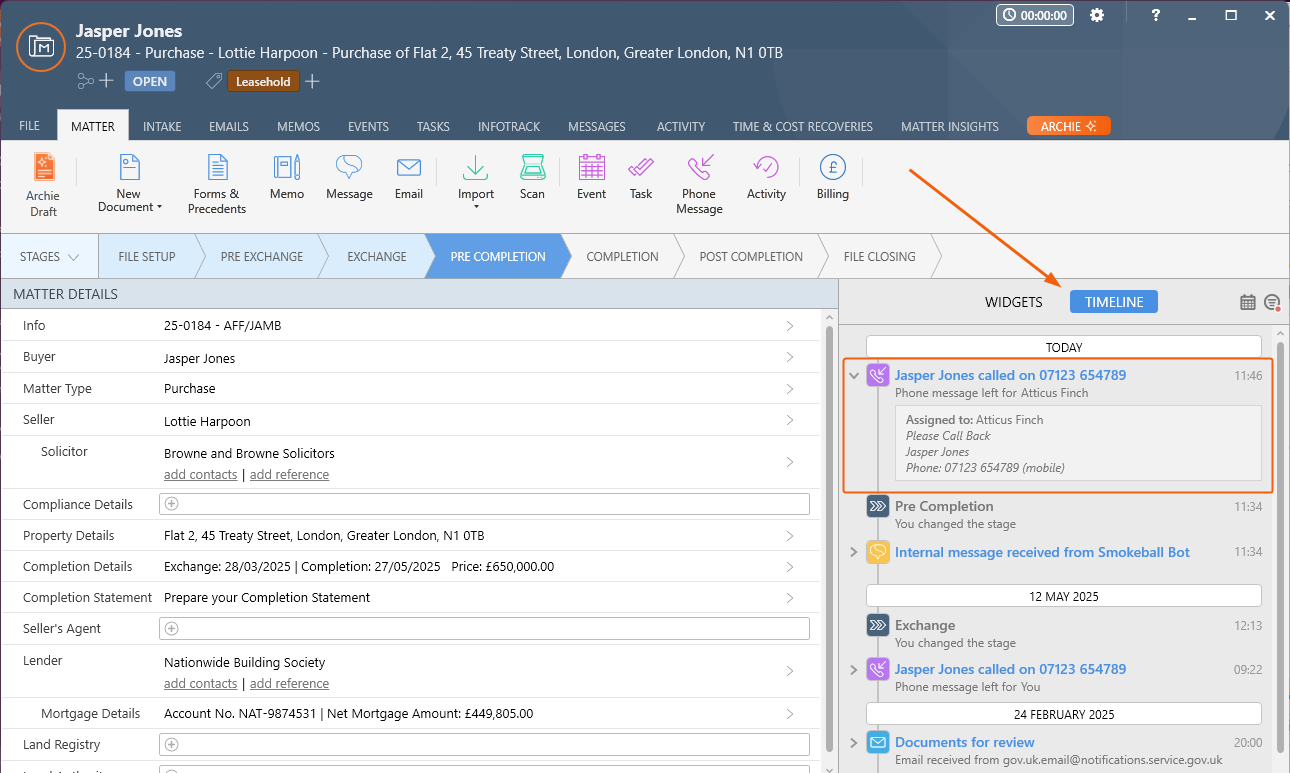
Task: Open the Billing tool
Action: coord(832,178)
